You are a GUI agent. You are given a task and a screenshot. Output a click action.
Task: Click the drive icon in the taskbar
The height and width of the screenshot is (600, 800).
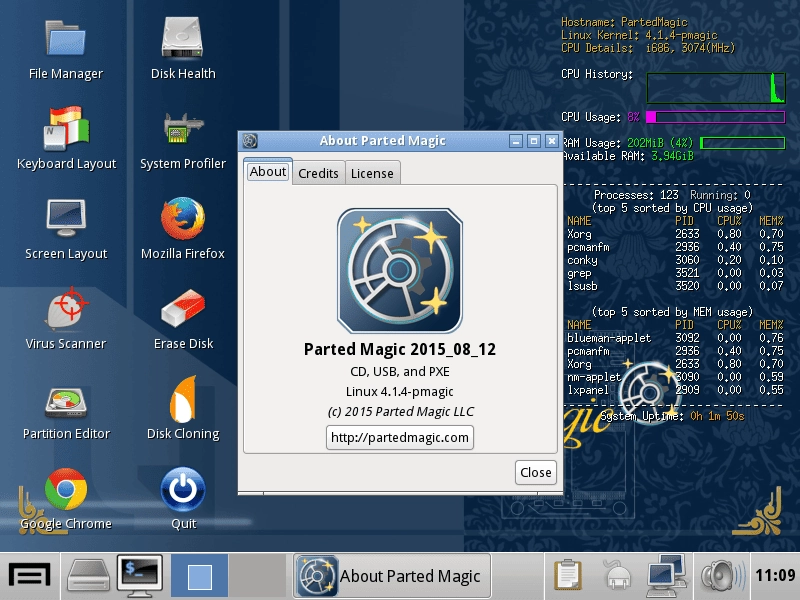89,576
